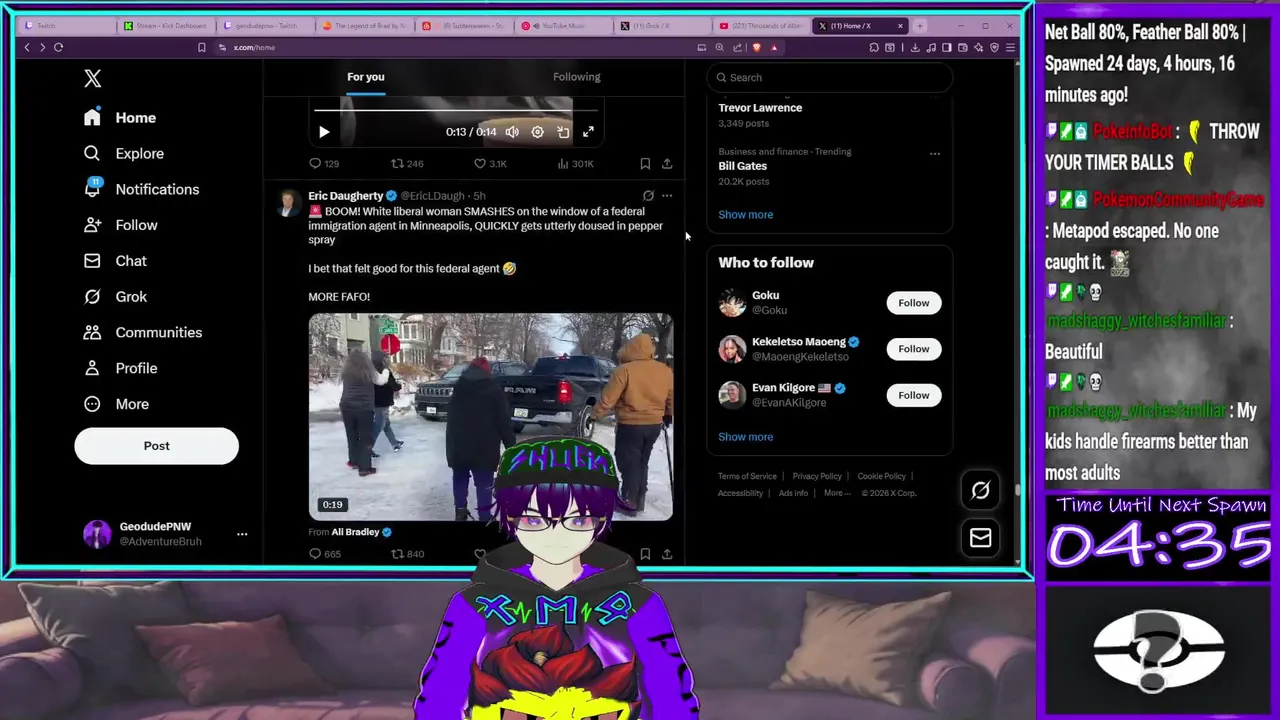Expand the More footer menu
The width and height of the screenshot is (1280, 720).
click(x=837, y=493)
